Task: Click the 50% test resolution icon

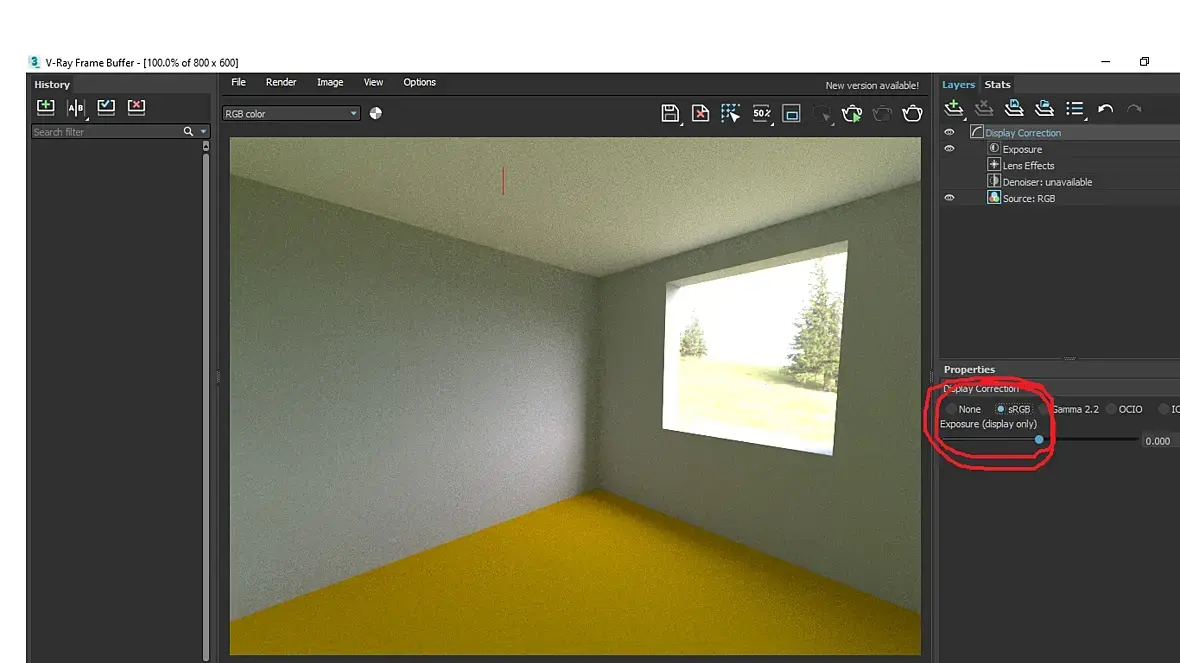Action: pyautogui.click(x=762, y=114)
